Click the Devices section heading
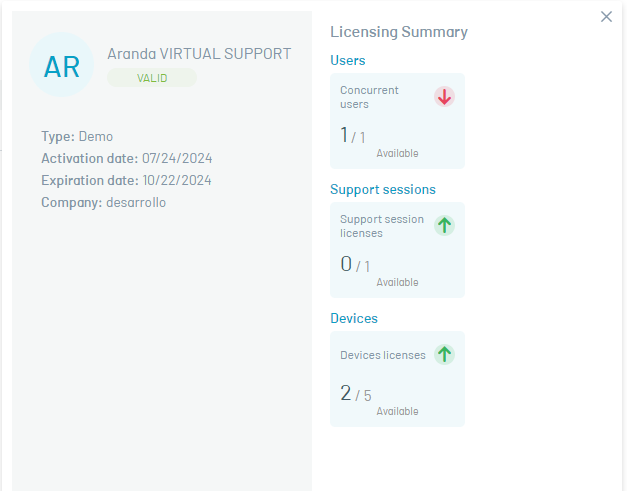Image resolution: width=627 pixels, height=491 pixels. [354, 318]
